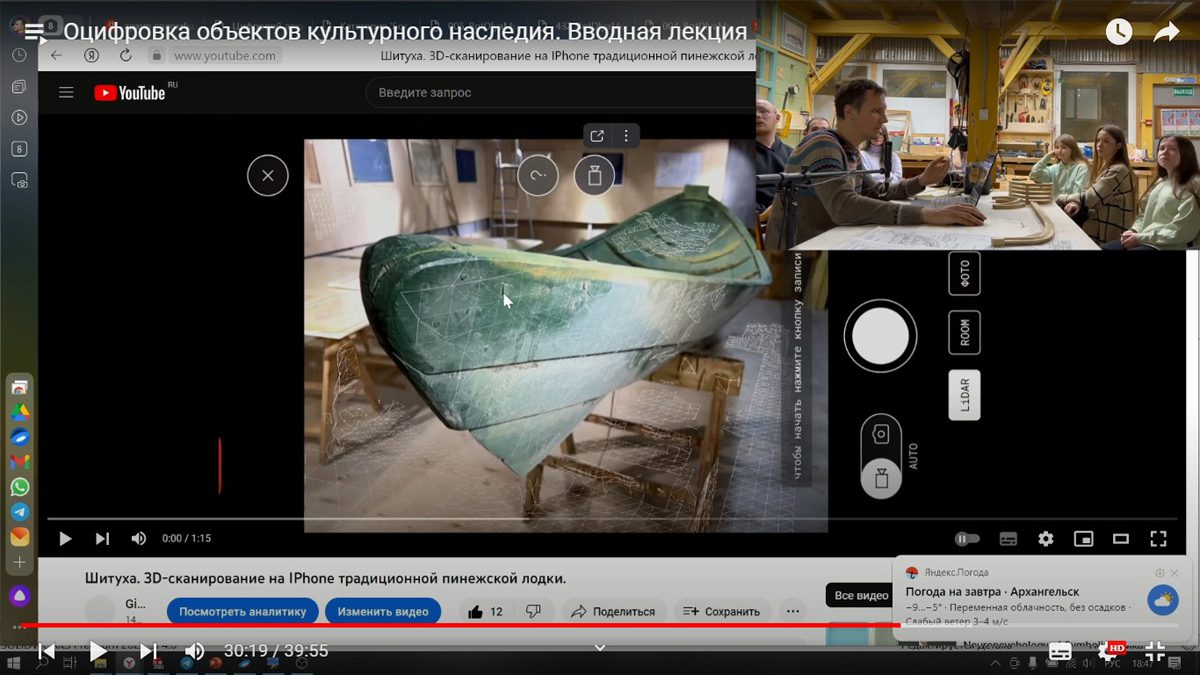
Task: Expand the chevron below the progress bar
Action: pos(600,647)
